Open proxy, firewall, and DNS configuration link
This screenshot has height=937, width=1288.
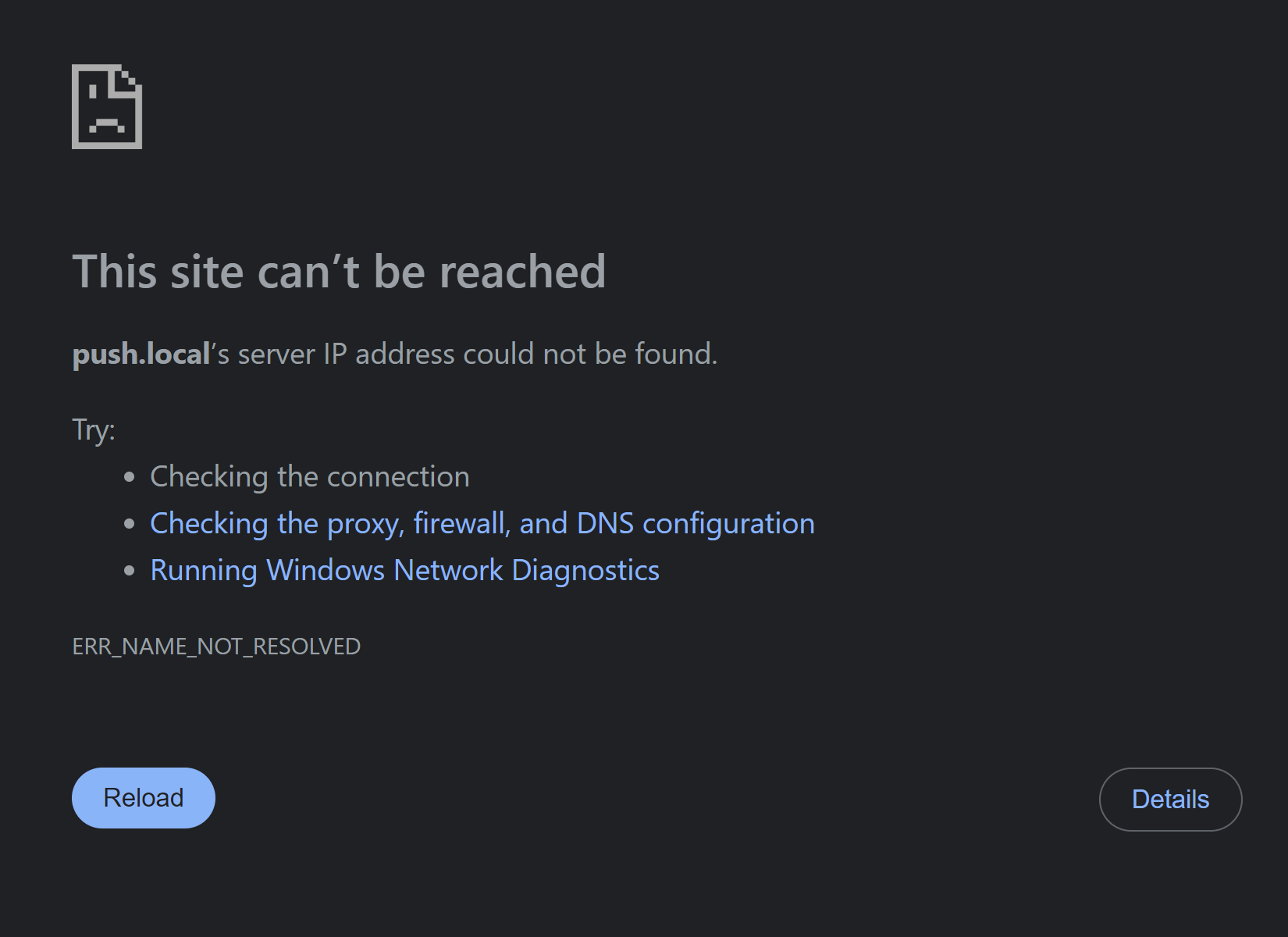482,524
